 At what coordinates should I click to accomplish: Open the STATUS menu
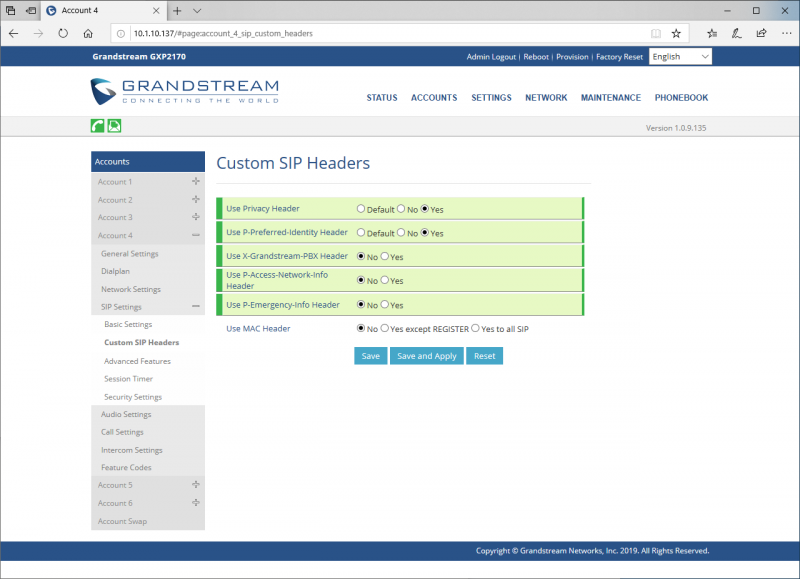[382, 97]
